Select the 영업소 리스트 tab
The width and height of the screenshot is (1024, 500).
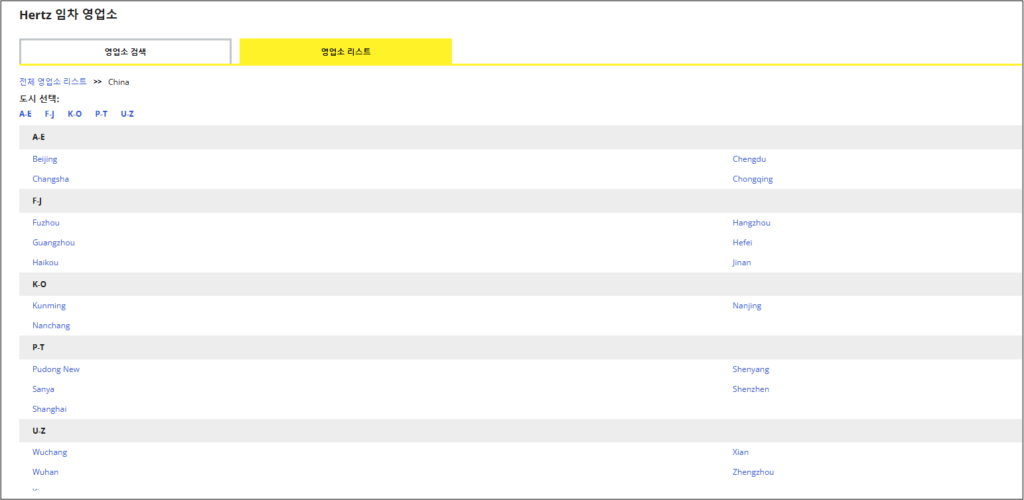(345, 52)
